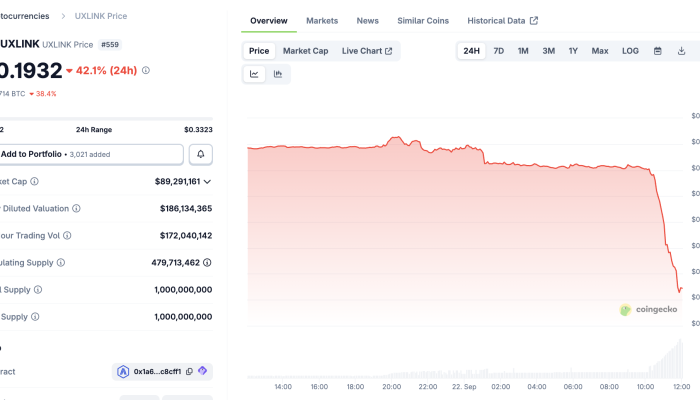Click Fully Diluted Valuation info icon
Image resolution: width=700 pixels, height=400 pixels.
click(x=76, y=208)
